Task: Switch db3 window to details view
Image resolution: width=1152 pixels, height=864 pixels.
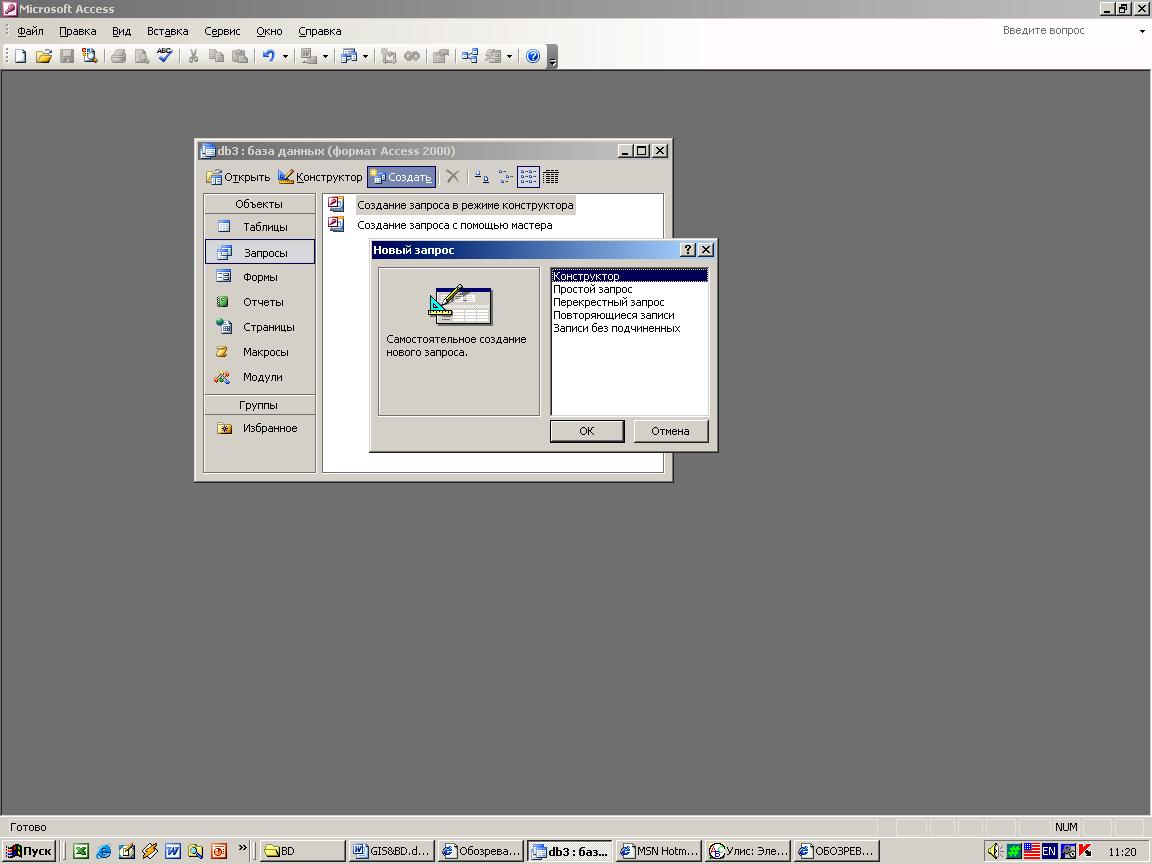Action: pyautogui.click(x=551, y=176)
